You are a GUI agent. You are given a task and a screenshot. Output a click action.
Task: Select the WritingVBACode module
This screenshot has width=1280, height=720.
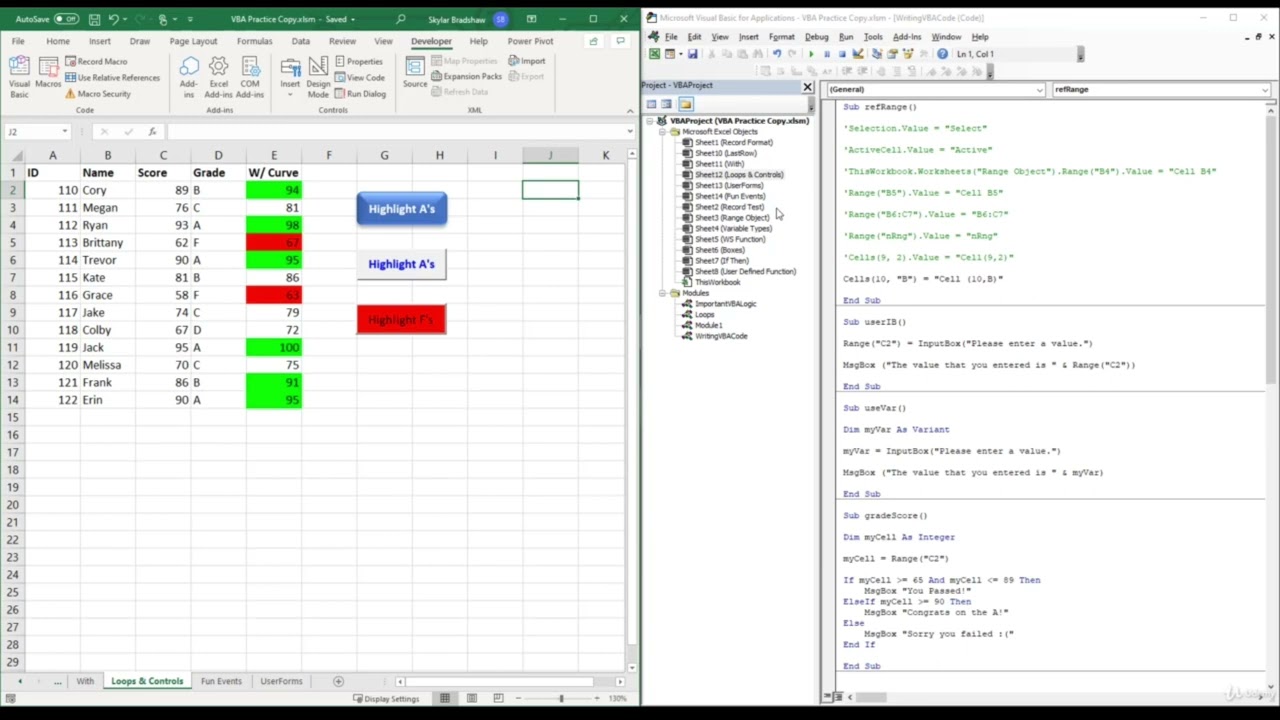pyautogui.click(x=721, y=336)
